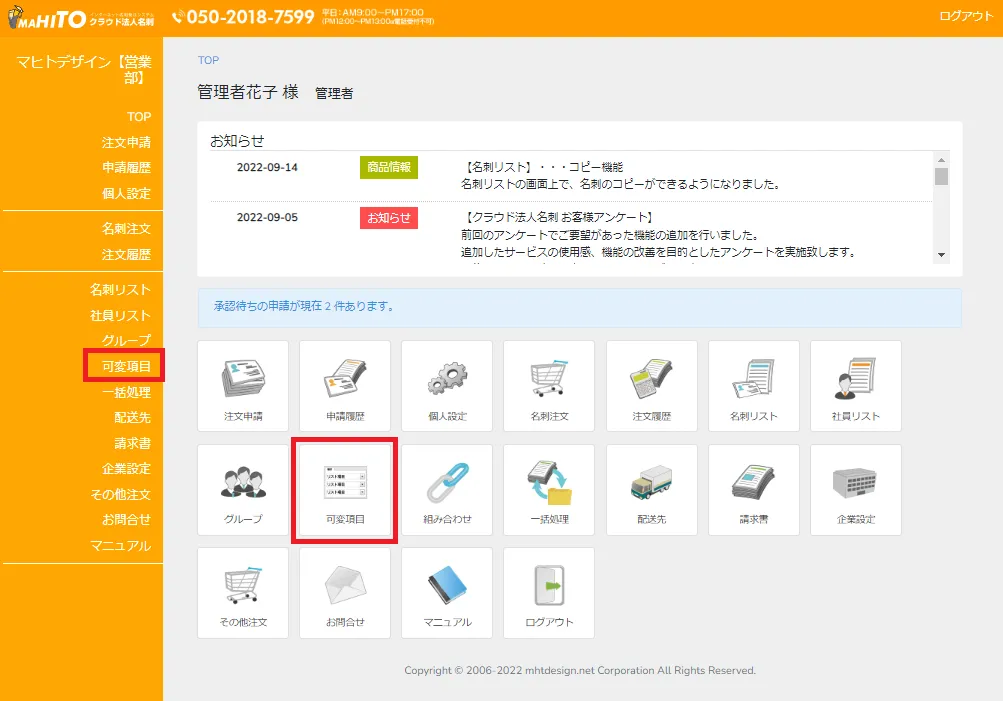Screen dimensions: 1003x701
Task: Open the 配送先 truck icon
Action: coord(651,489)
